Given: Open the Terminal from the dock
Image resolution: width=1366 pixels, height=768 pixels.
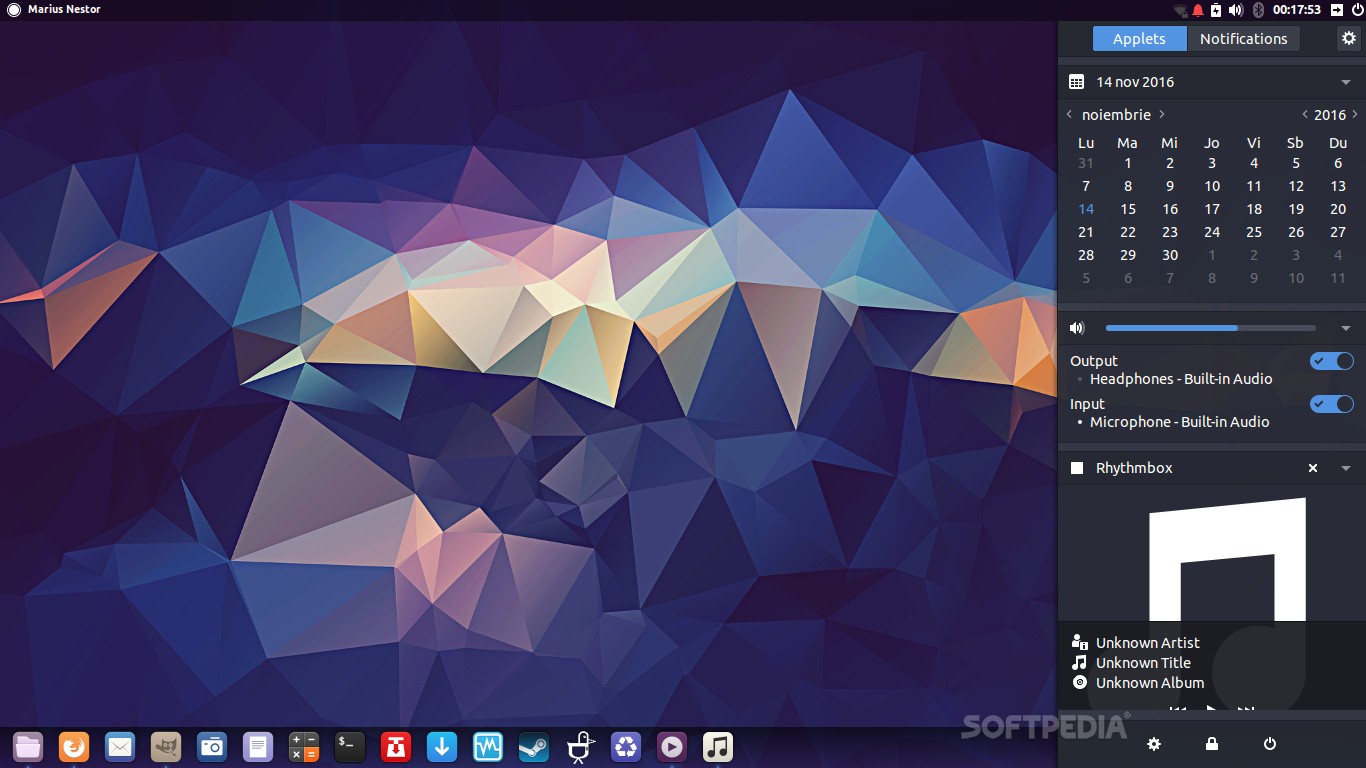Looking at the screenshot, I should (x=349, y=746).
